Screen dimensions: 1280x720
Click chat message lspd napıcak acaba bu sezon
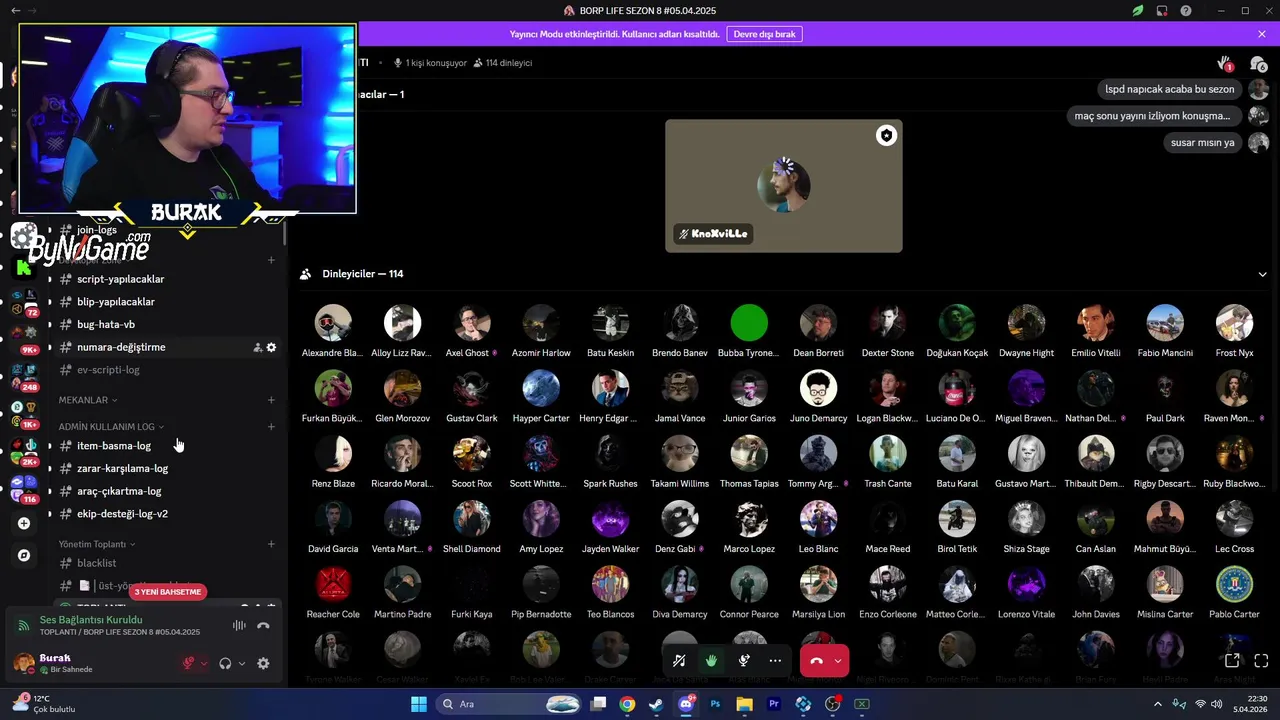[x=1169, y=89]
